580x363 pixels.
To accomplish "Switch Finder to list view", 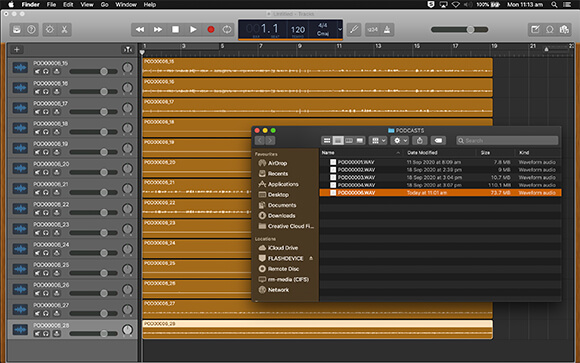I will [x=338, y=141].
